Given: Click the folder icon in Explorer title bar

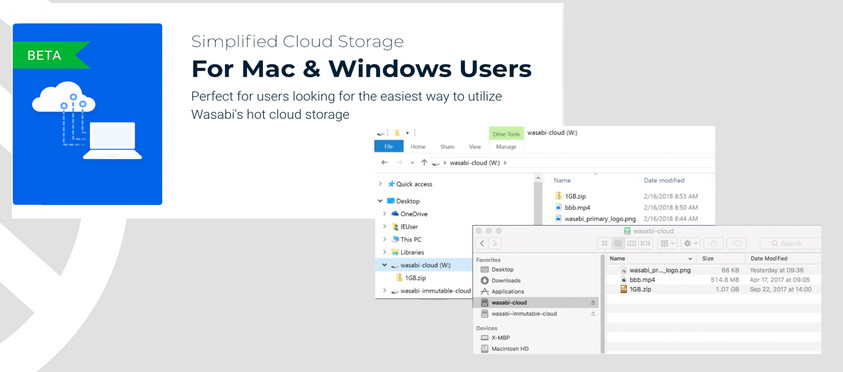Looking at the screenshot, I should (397, 132).
